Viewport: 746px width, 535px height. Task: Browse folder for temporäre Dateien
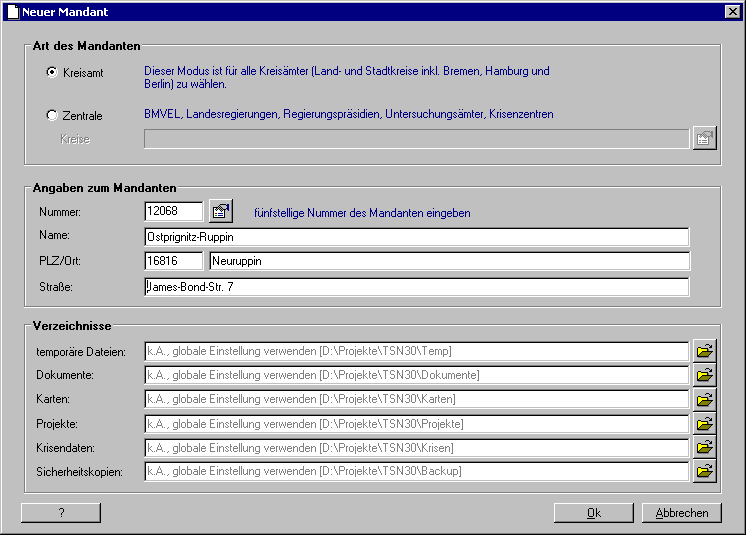(705, 351)
